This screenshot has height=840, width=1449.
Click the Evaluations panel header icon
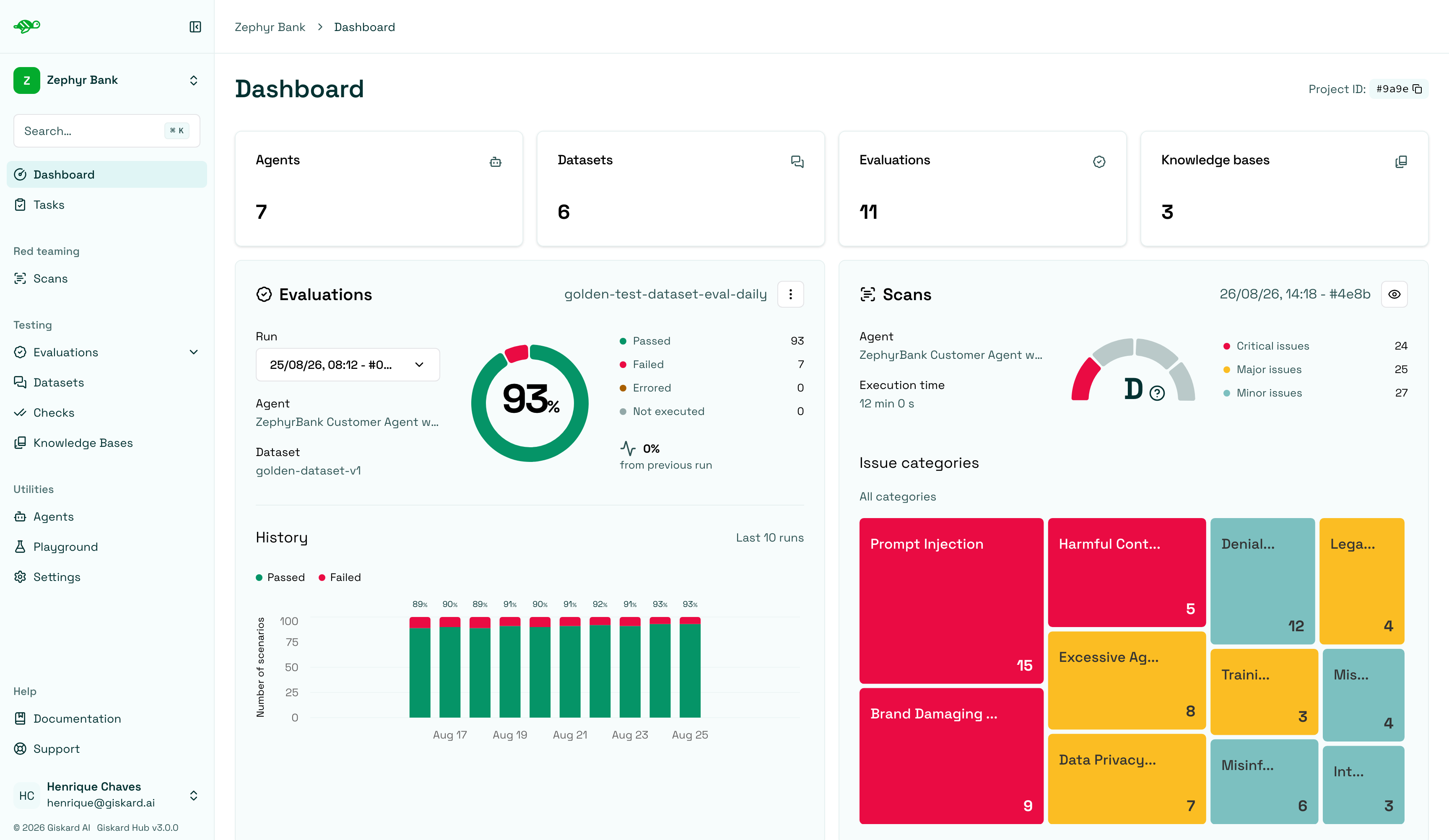tap(264, 294)
